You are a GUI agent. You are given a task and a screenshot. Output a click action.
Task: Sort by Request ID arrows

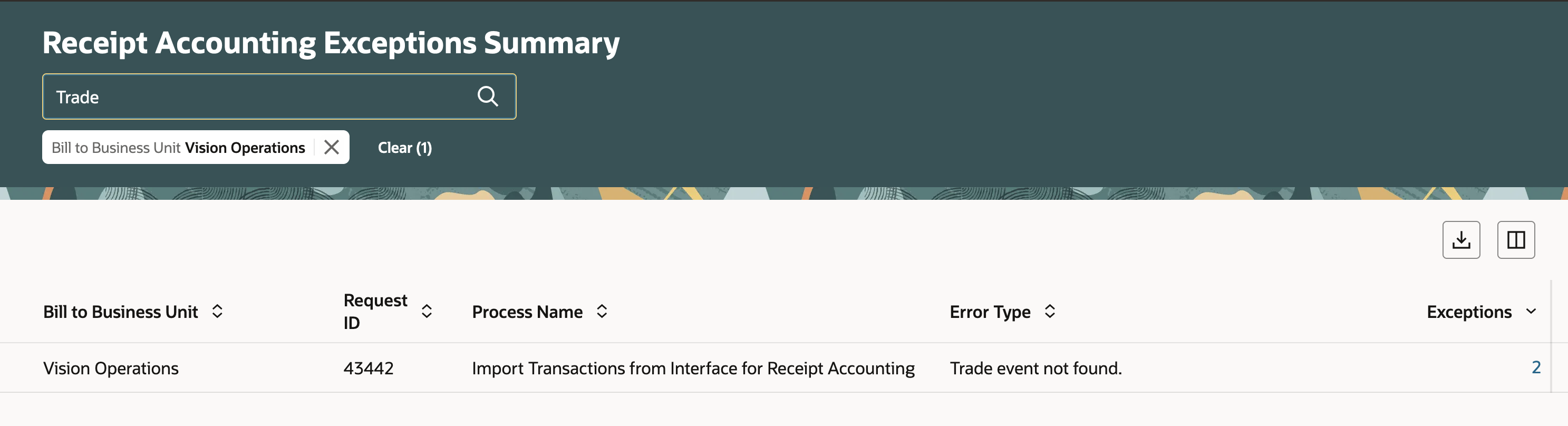(x=427, y=312)
